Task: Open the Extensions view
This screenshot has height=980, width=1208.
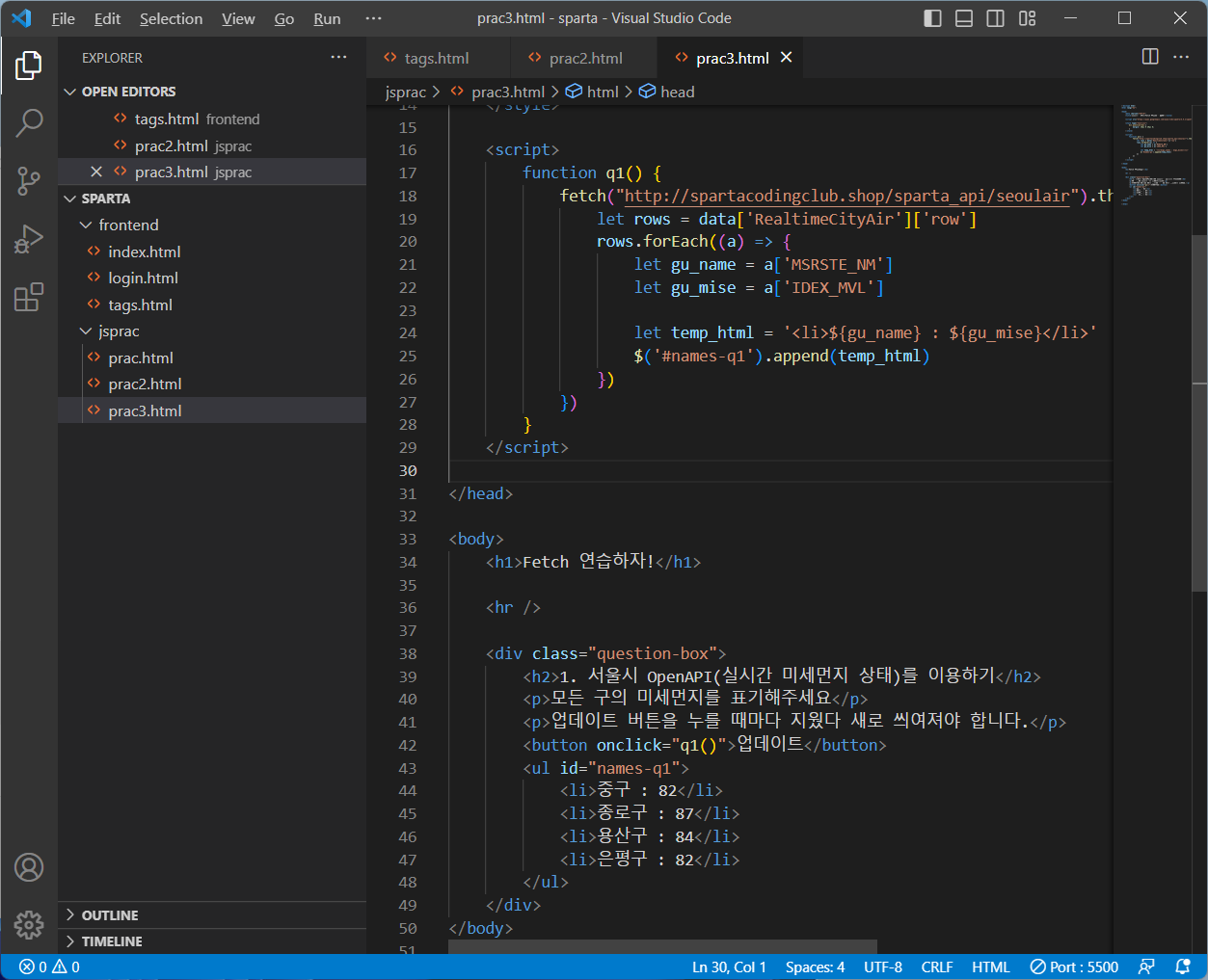Action: pos(29,297)
